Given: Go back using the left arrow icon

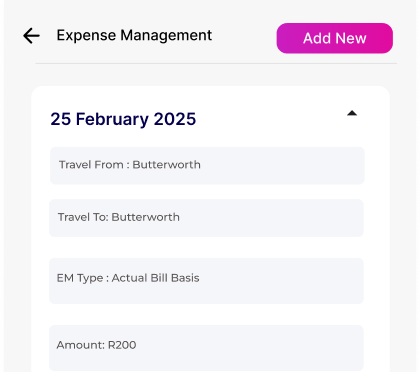Looking at the screenshot, I should tap(31, 36).
